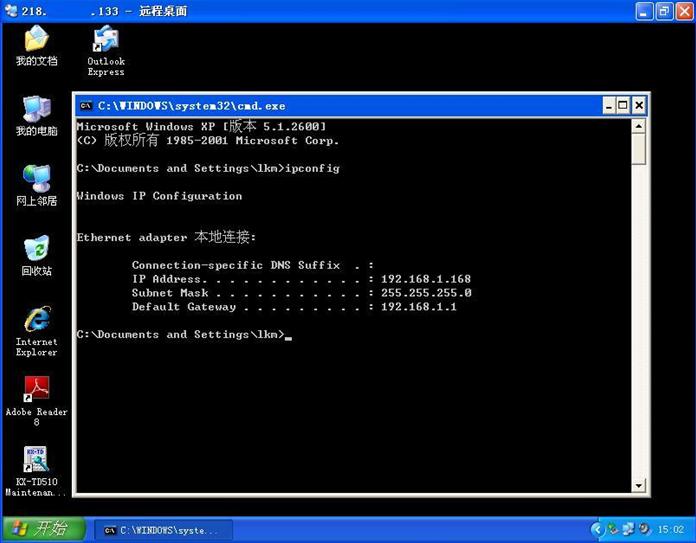
Task: Select the Adobe Reader 8 shortcut
Action: point(36,401)
